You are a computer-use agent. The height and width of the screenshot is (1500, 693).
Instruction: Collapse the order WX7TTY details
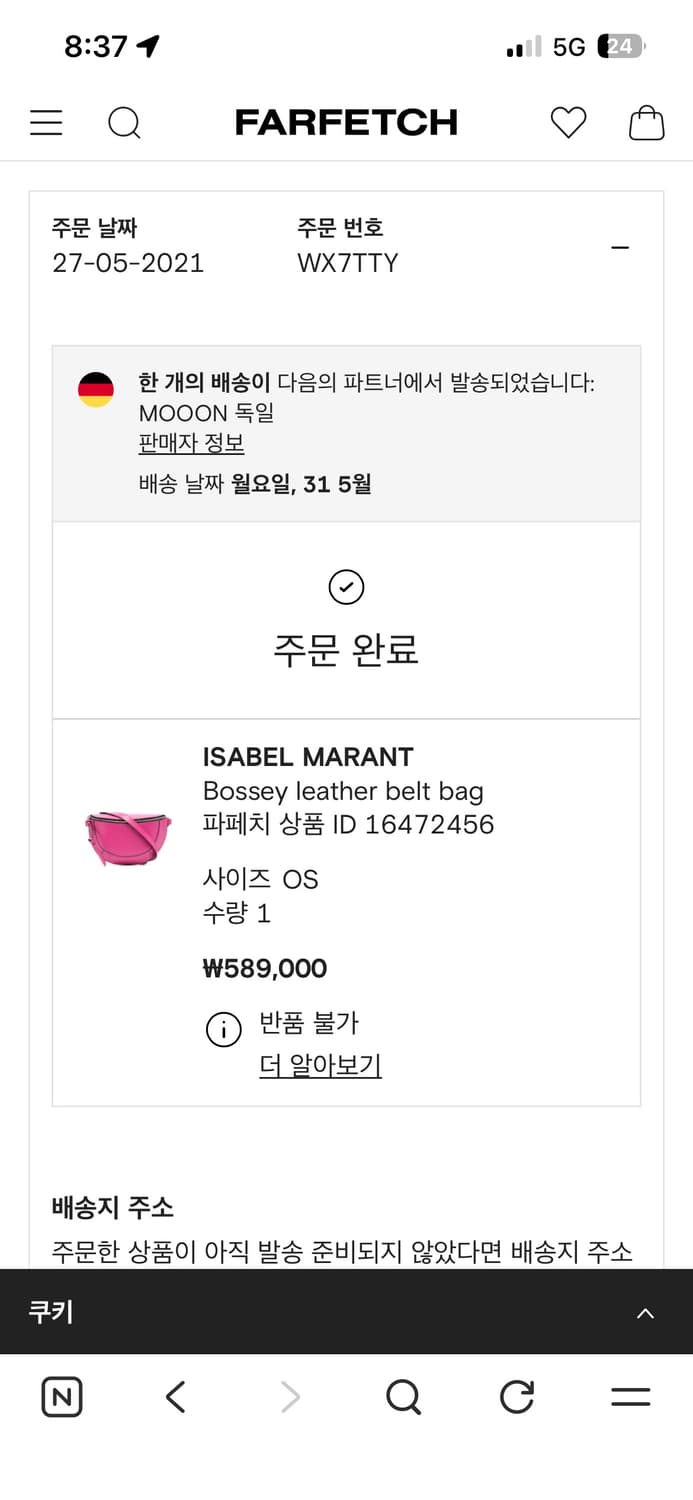click(x=620, y=248)
